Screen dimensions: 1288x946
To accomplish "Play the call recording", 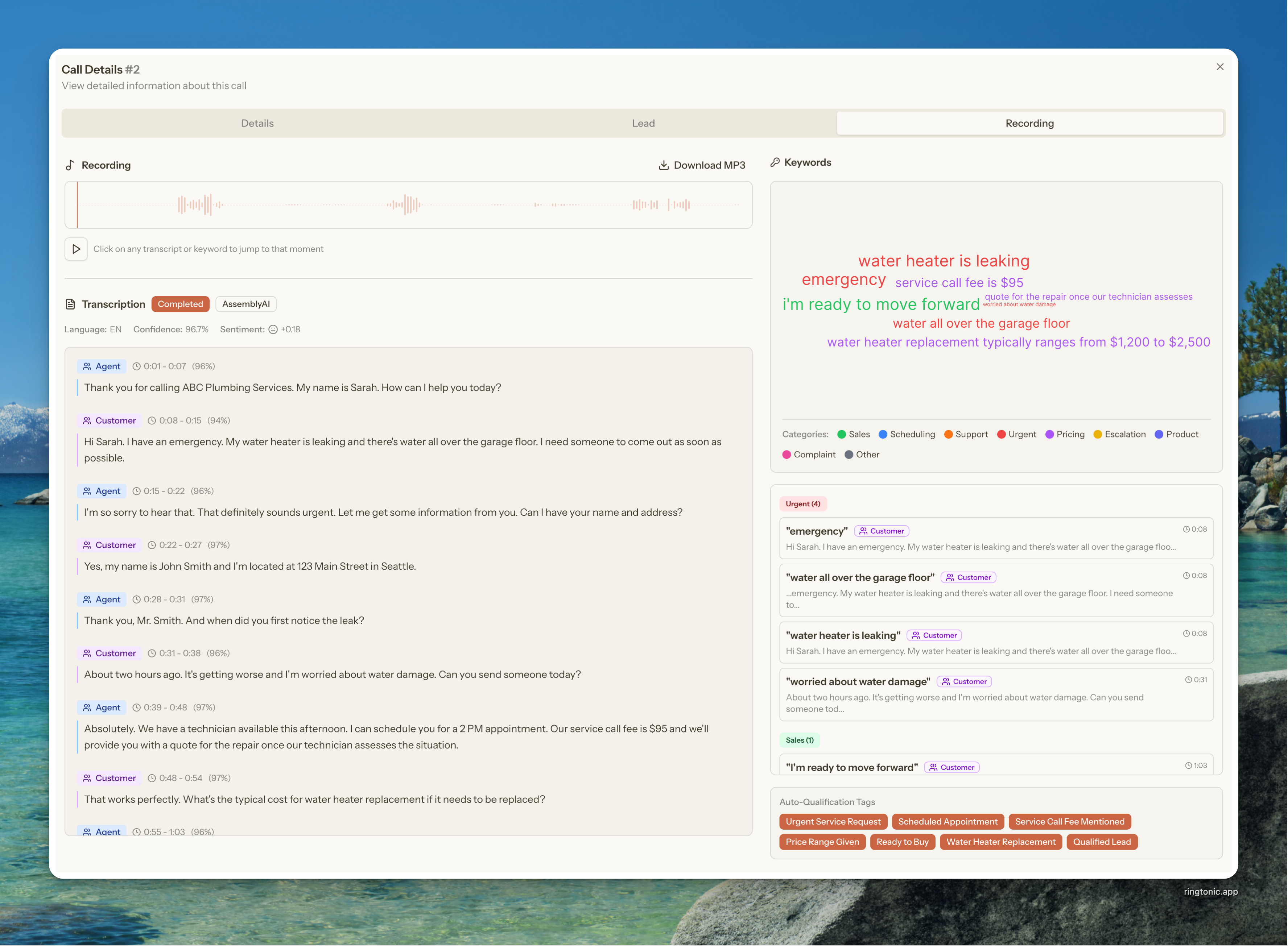I will pos(76,249).
